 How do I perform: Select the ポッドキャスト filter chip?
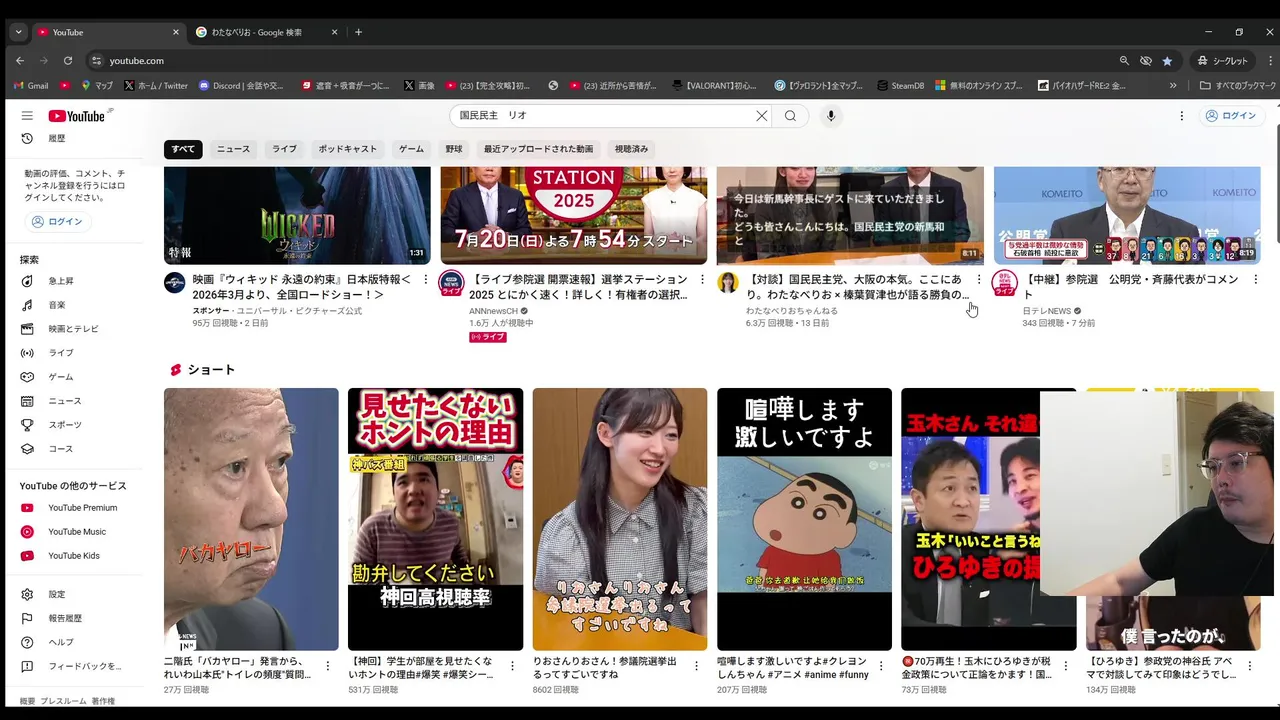pos(348,149)
